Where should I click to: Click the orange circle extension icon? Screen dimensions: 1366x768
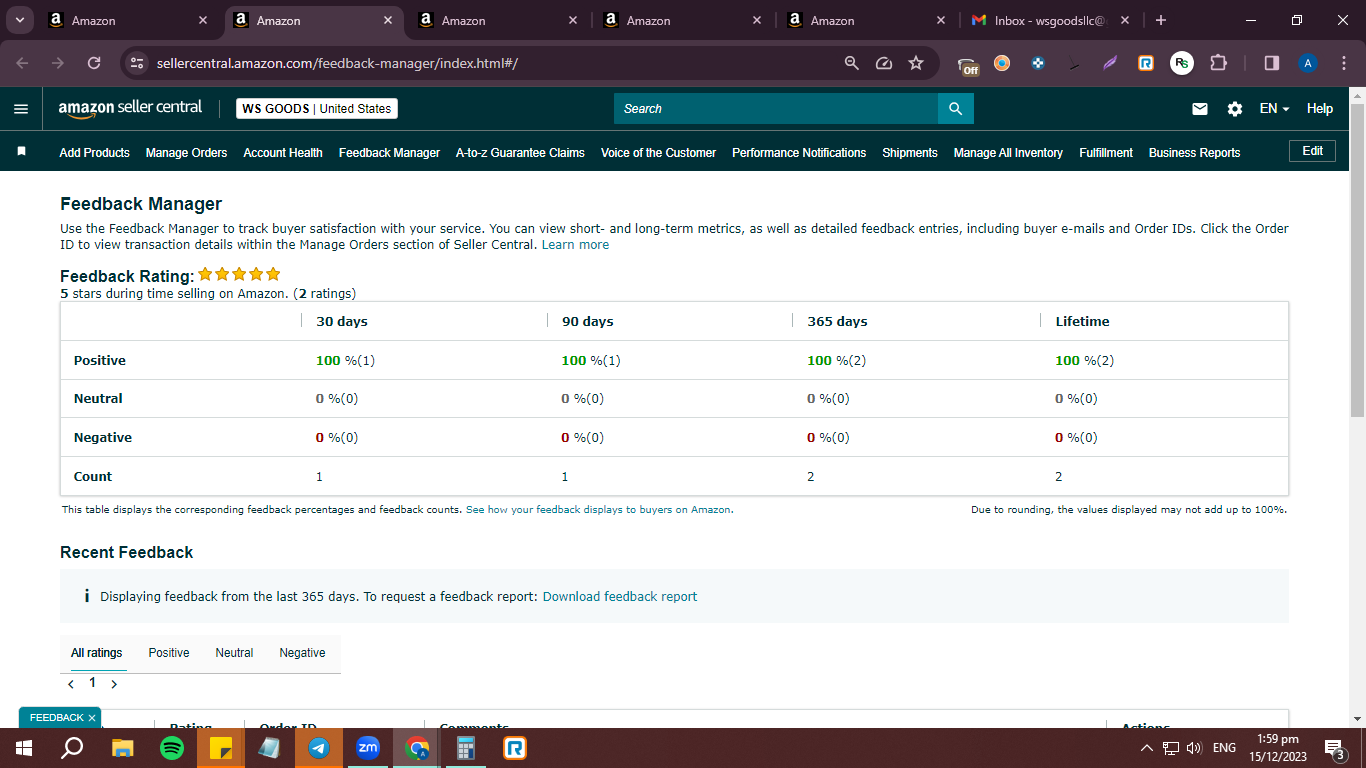tap(1002, 63)
